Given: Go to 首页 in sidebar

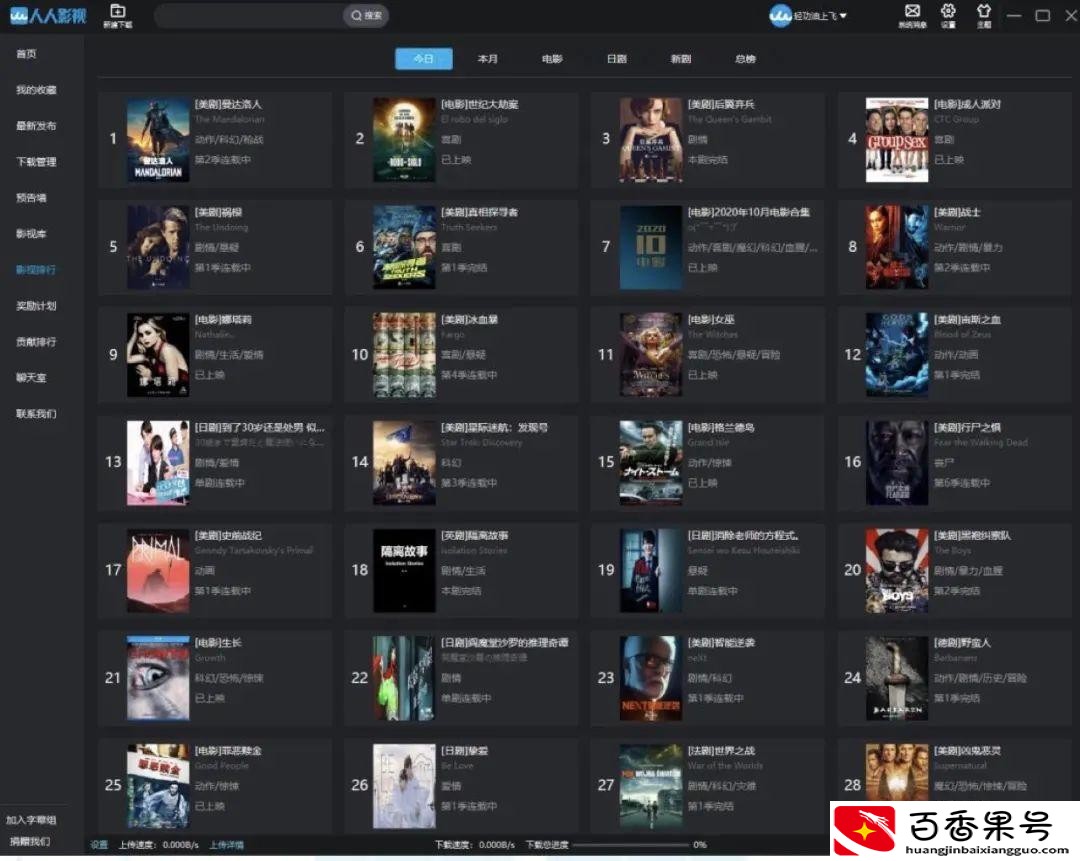Looking at the screenshot, I should click(26, 54).
